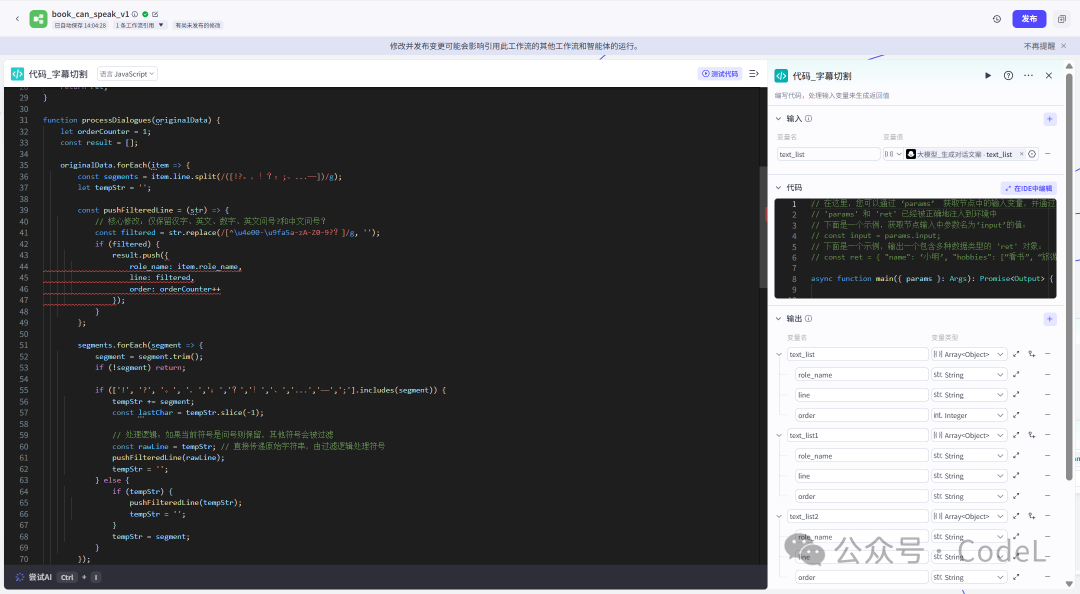Remove the text_list input row with minus
This screenshot has width=1080, height=594.
1048,154
